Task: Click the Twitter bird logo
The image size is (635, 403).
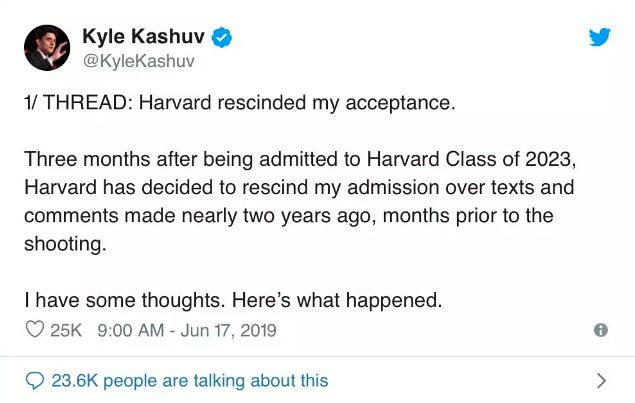Action: (599, 38)
